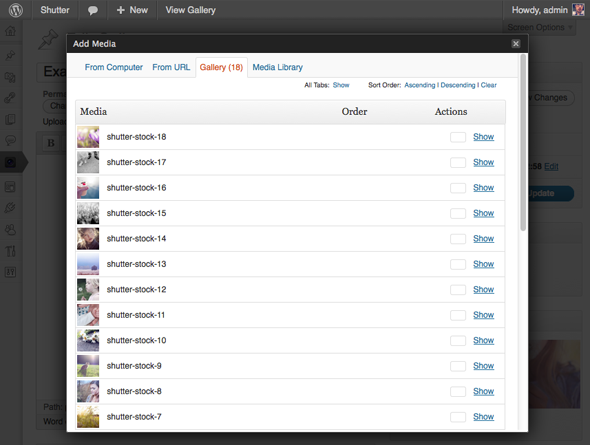Click the Order column header
The width and height of the screenshot is (590, 445).
click(354, 112)
